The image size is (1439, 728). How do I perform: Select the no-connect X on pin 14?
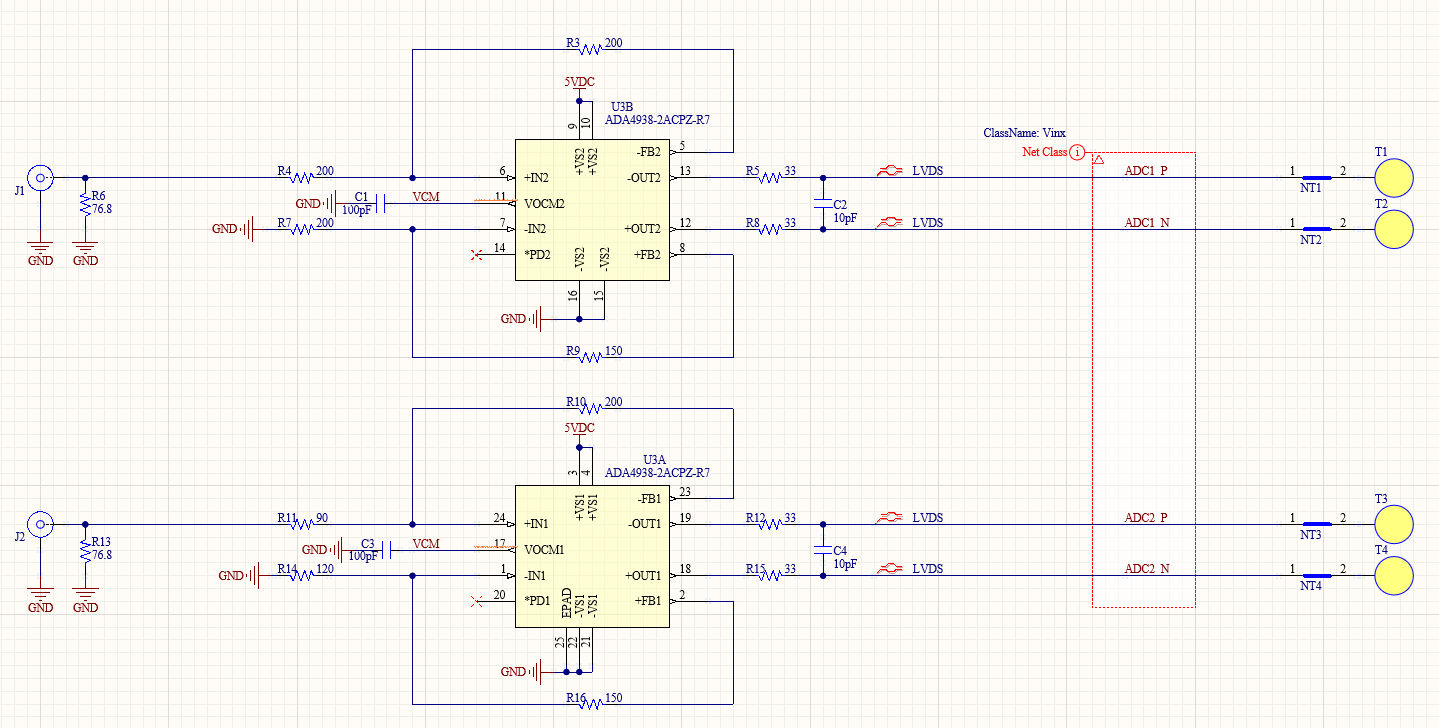coord(476,256)
